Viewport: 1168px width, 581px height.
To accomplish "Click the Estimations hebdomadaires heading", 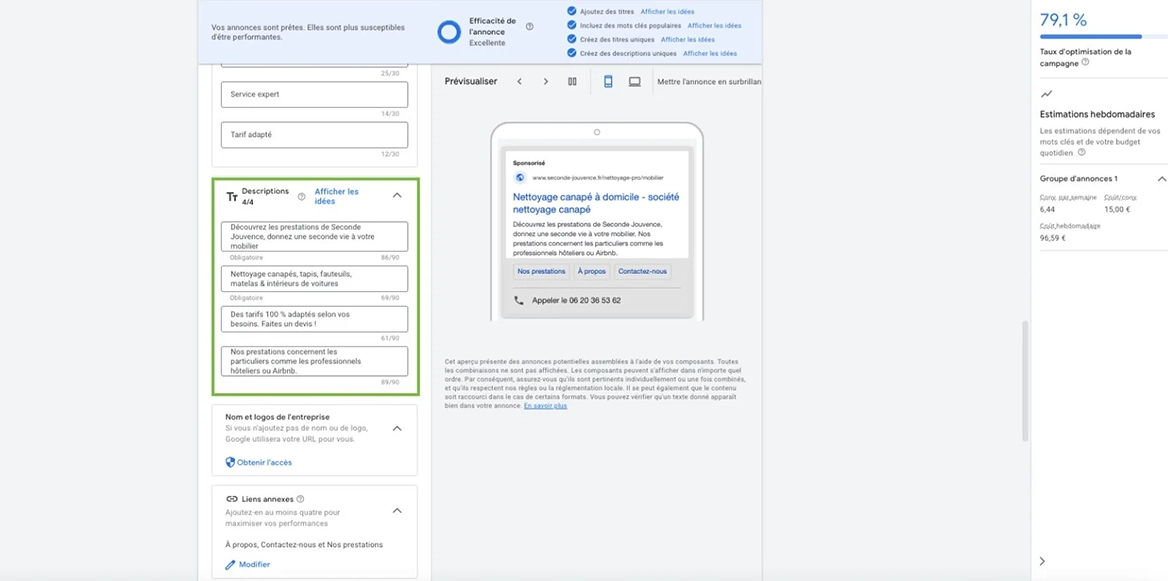I will pyautogui.click(x=1097, y=115).
